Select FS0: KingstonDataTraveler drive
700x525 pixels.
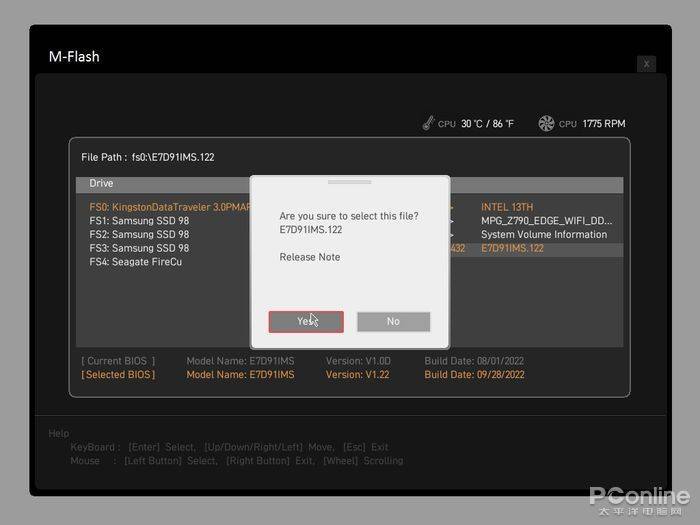[170, 207]
